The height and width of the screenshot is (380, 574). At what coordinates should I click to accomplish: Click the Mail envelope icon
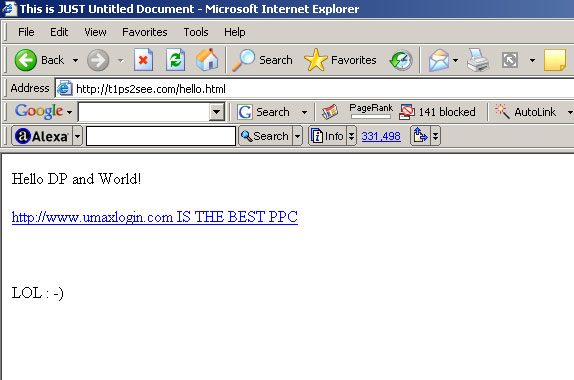coord(439,60)
